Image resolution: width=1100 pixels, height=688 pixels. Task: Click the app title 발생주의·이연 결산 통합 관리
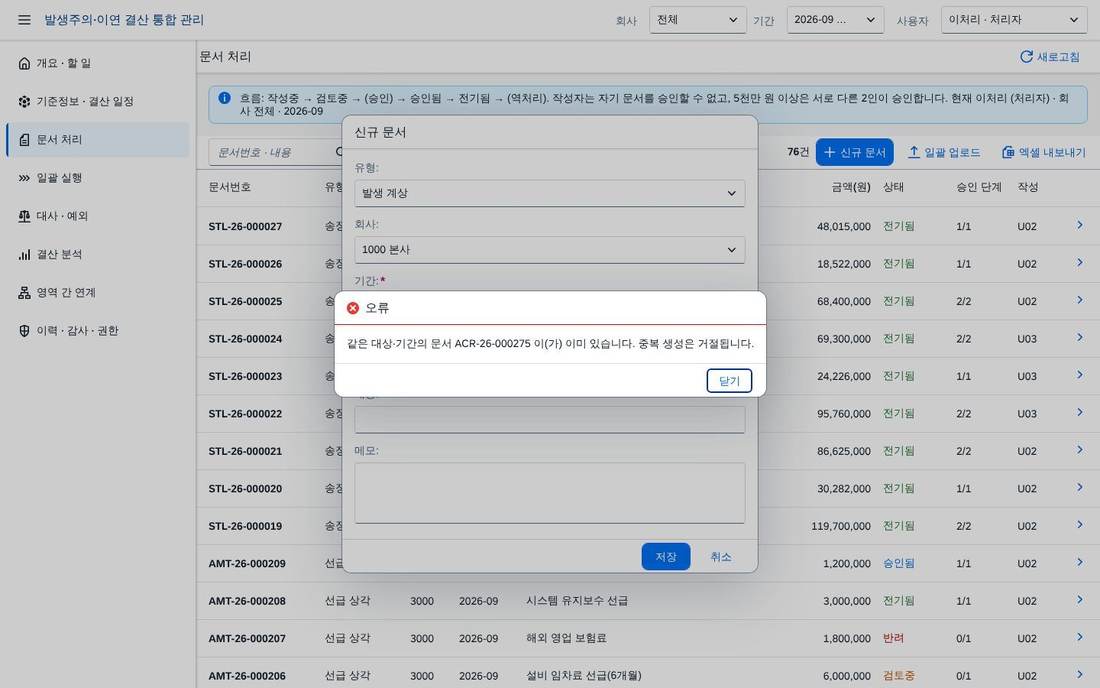click(x=124, y=20)
